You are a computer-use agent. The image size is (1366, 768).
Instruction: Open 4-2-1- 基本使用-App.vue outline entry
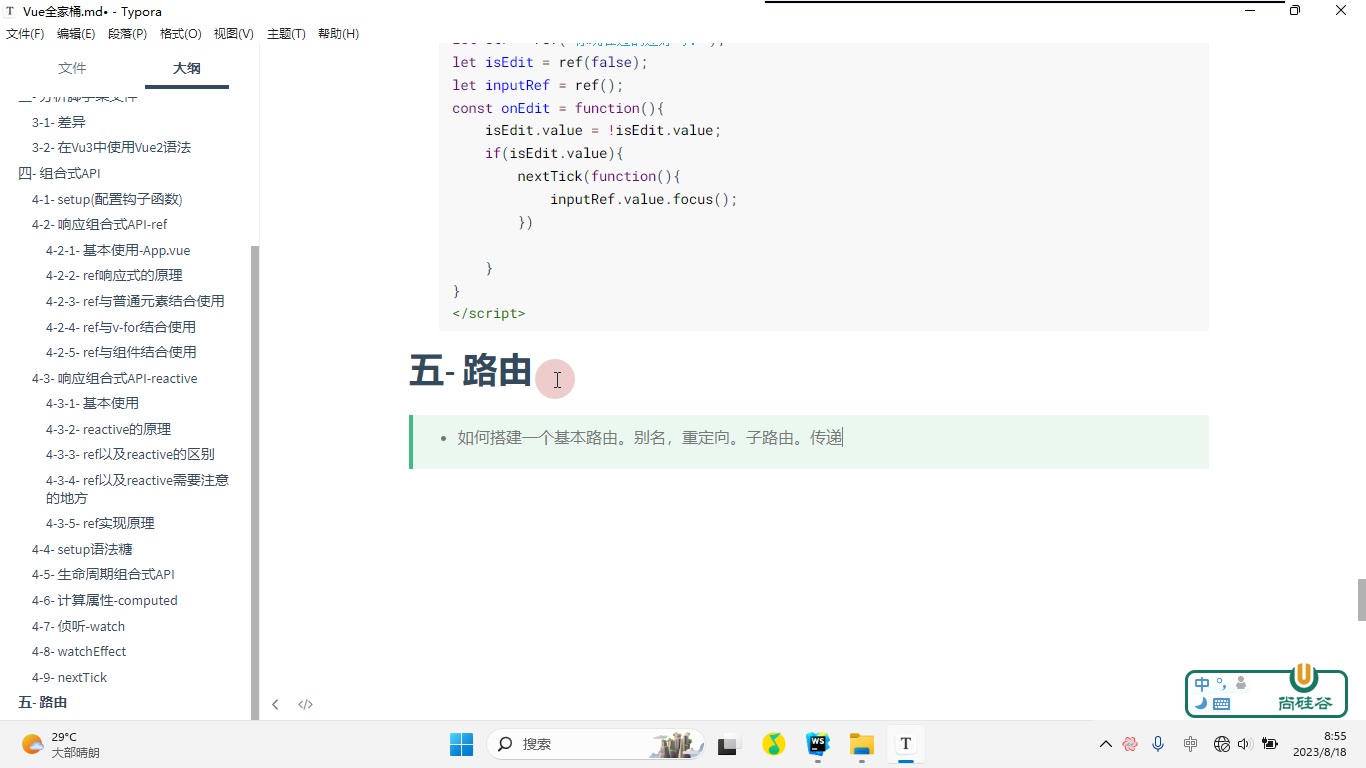118,250
